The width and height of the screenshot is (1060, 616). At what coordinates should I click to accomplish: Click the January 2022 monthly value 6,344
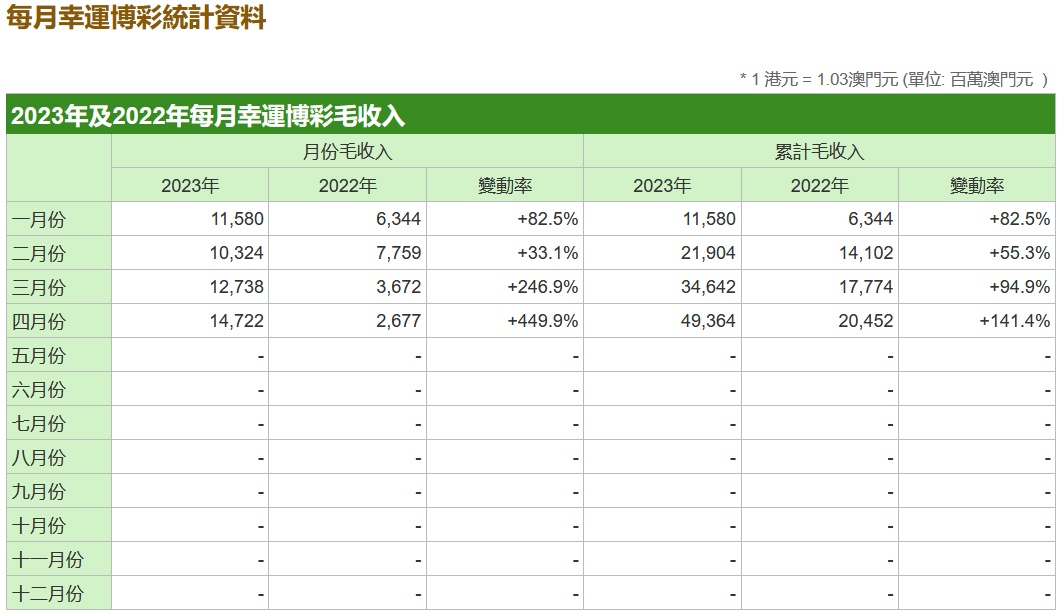[x=399, y=219]
